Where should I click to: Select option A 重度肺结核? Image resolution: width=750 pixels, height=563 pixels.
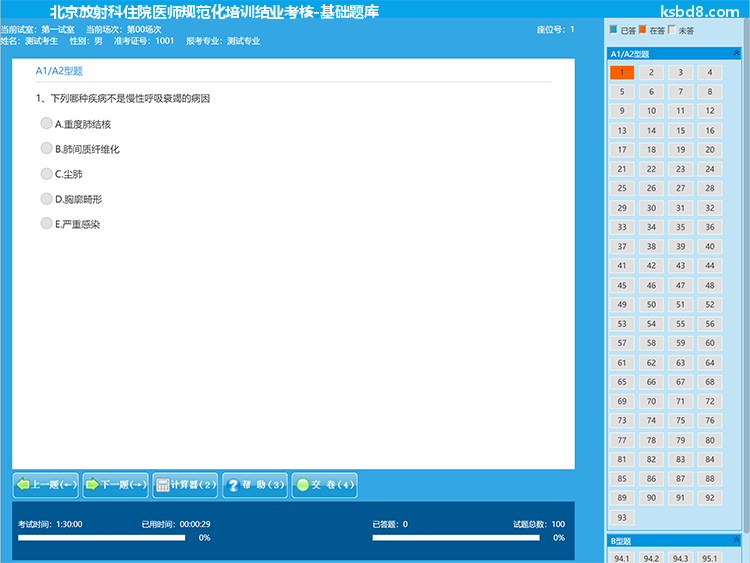[46, 123]
